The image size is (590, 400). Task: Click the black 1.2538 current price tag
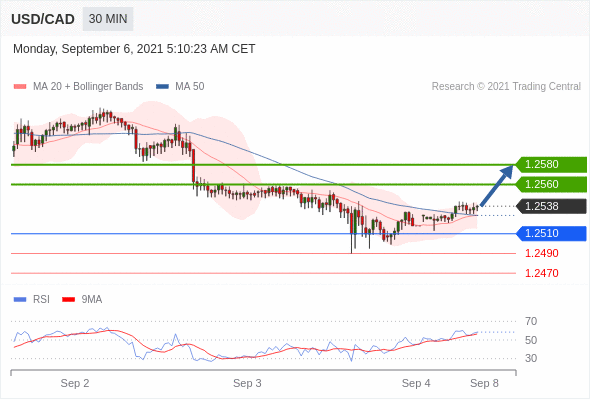tap(552, 206)
